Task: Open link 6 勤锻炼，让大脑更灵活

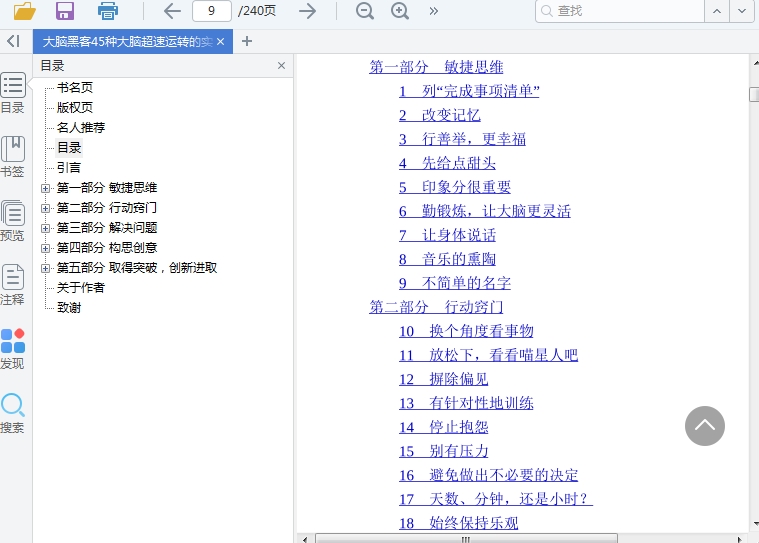Action: coord(485,211)
